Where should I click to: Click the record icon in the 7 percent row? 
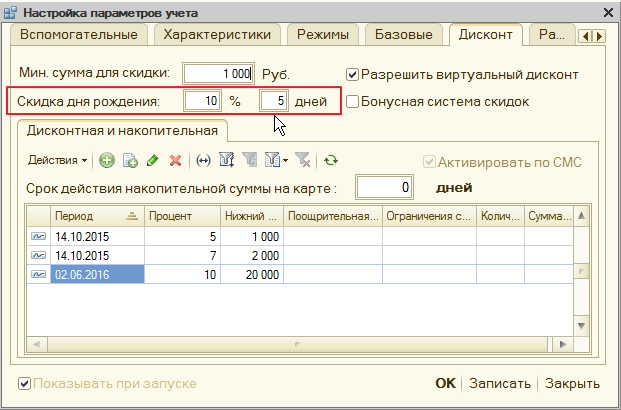[38, 256]
